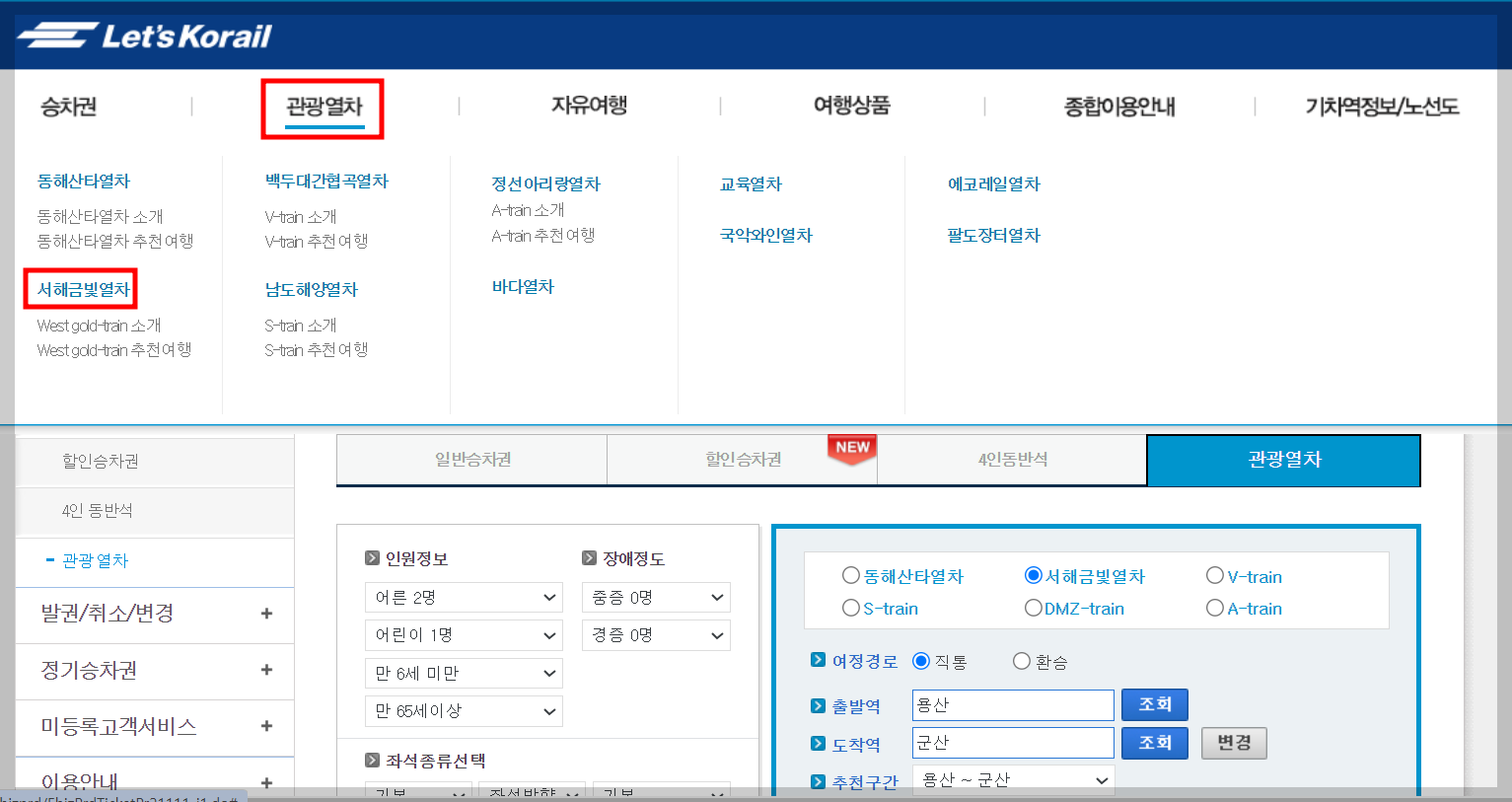
Task: Open the 여행상품 top menu
Action: (851, 106)
